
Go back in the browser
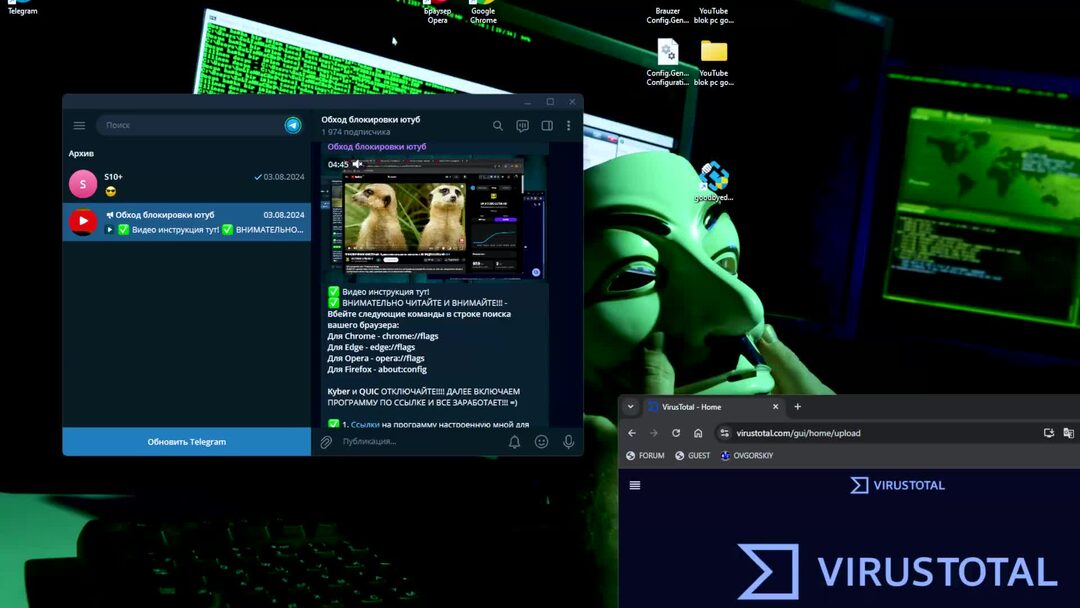632,433
